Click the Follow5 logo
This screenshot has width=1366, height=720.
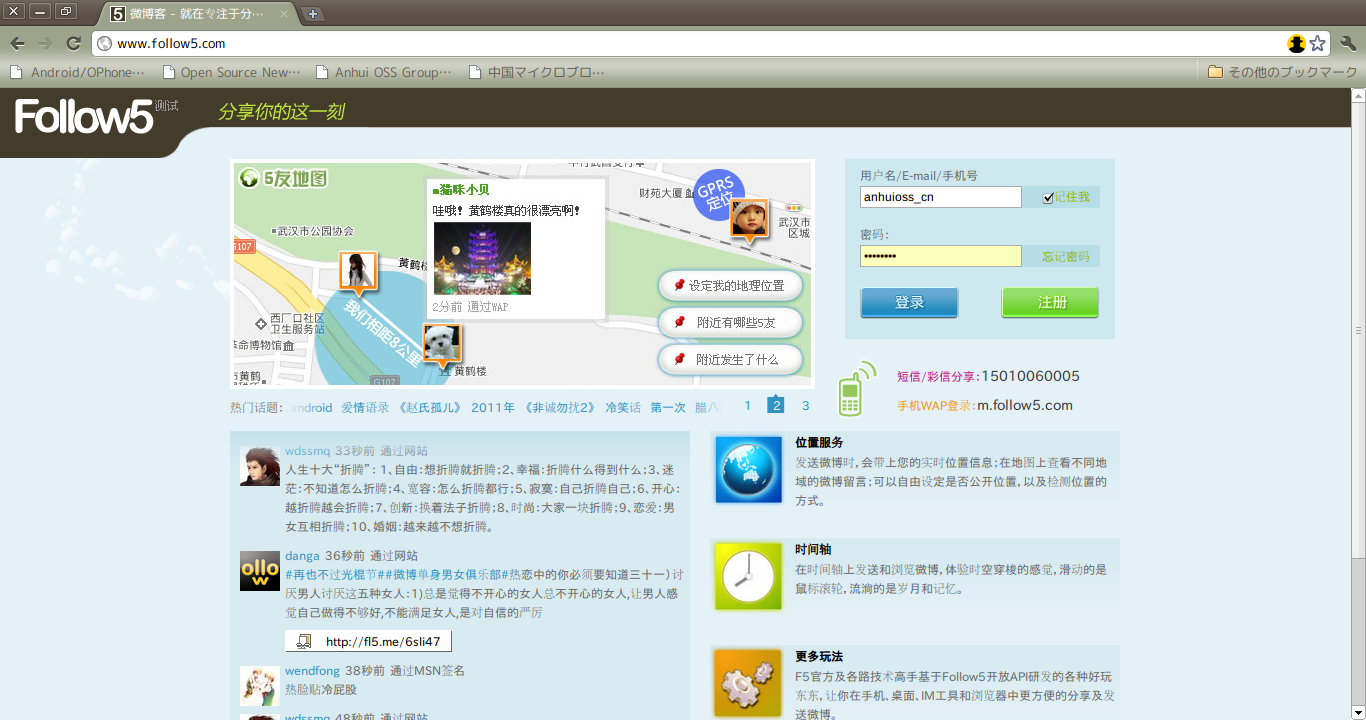(x=84, y=117)
